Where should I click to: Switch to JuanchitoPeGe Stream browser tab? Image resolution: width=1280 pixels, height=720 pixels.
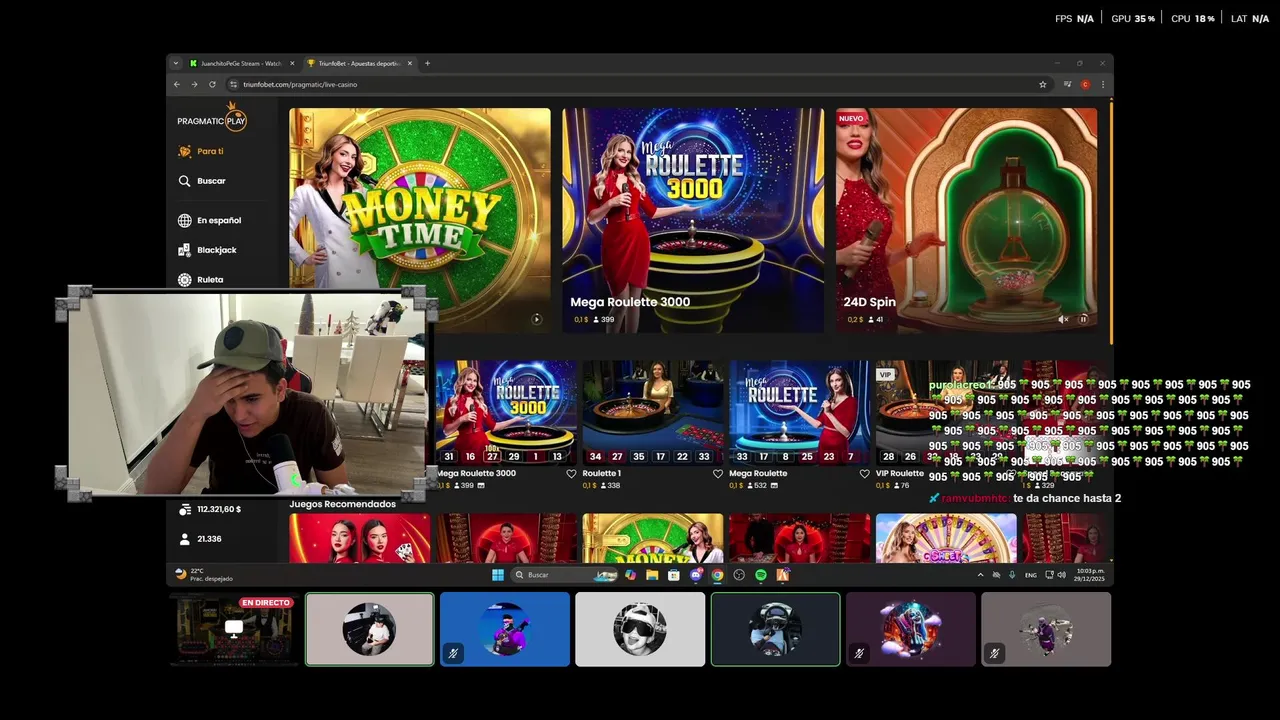(241, 63)
